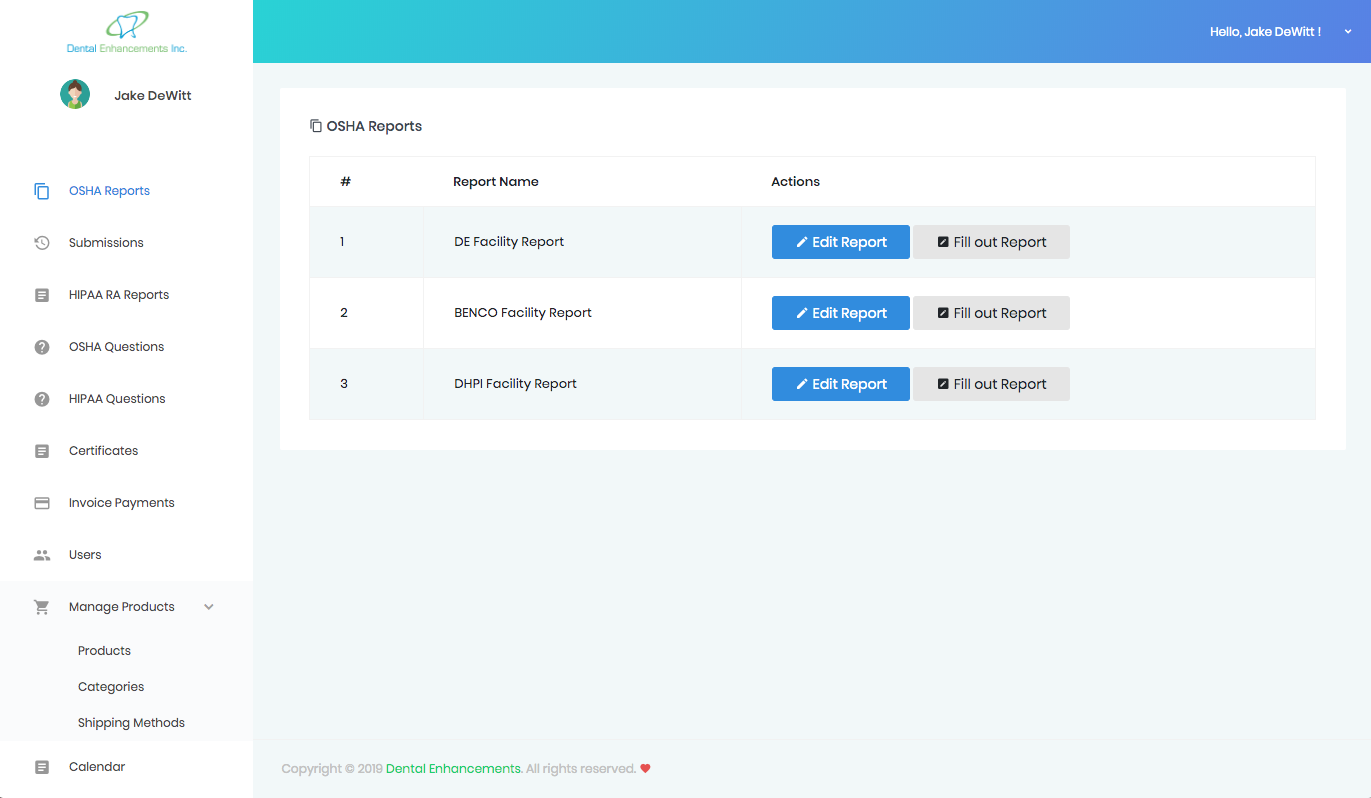Click the Users people icon

click(42, 555)
